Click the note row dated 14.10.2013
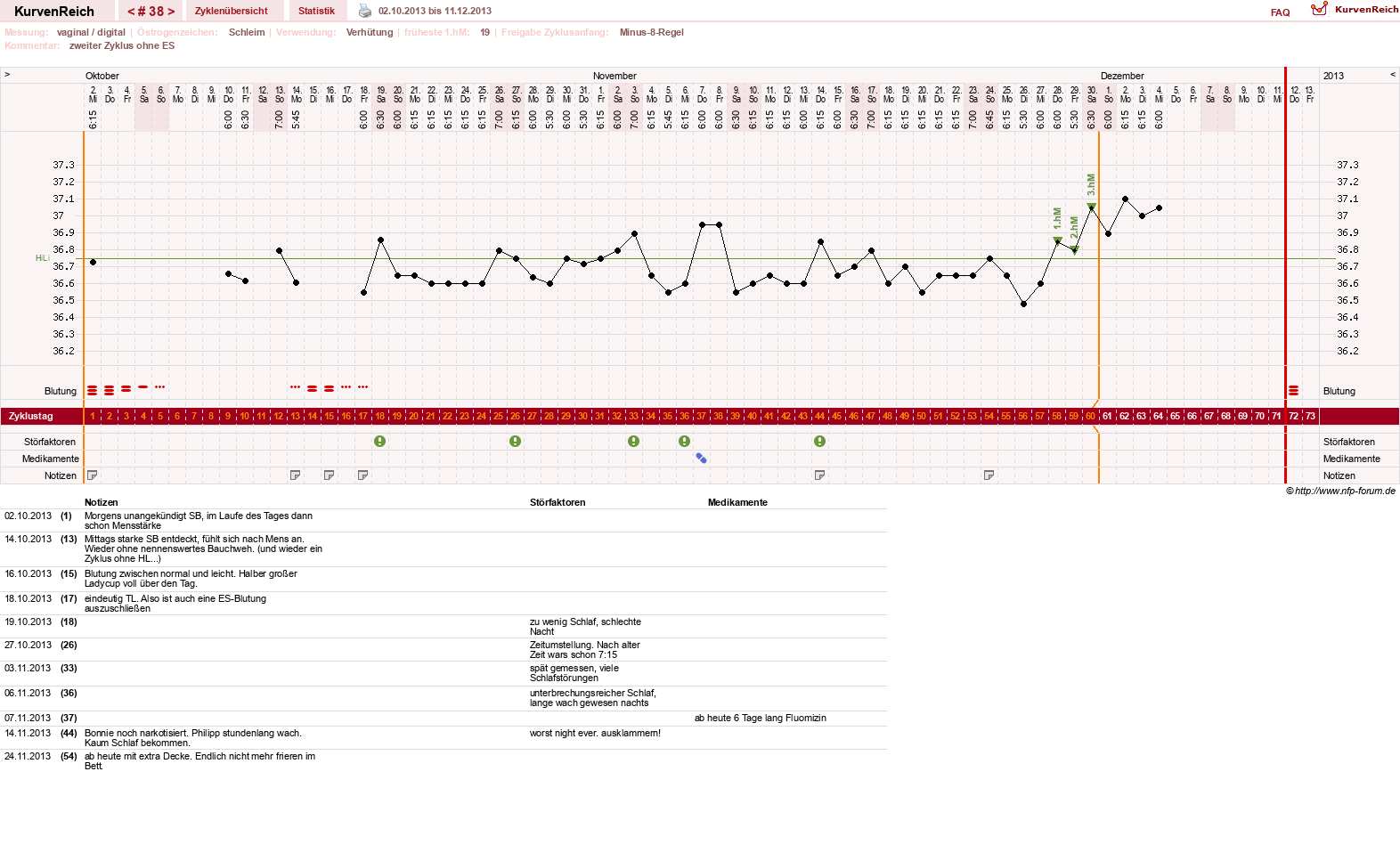 click(444, 549)
